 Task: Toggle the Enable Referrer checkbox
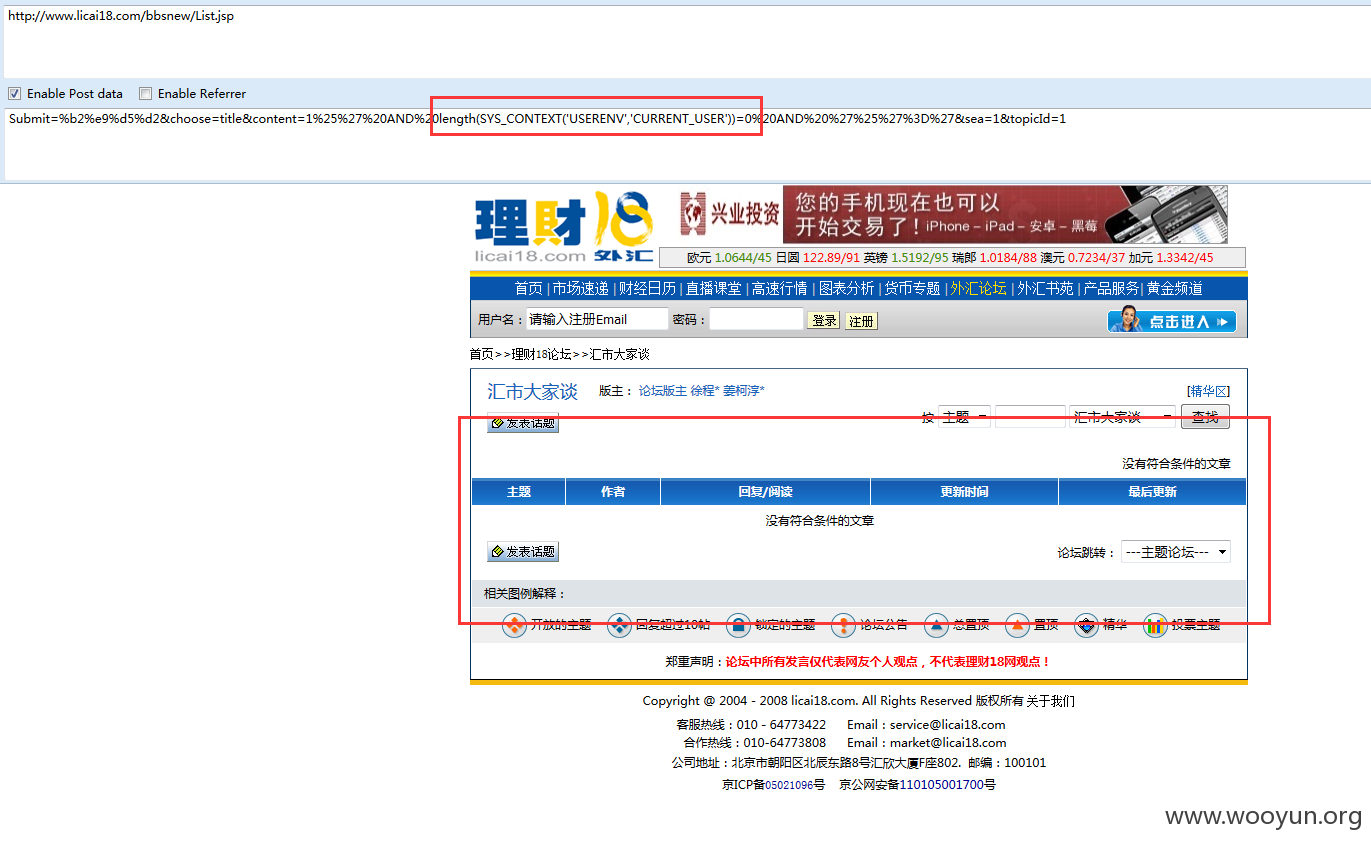145,94
